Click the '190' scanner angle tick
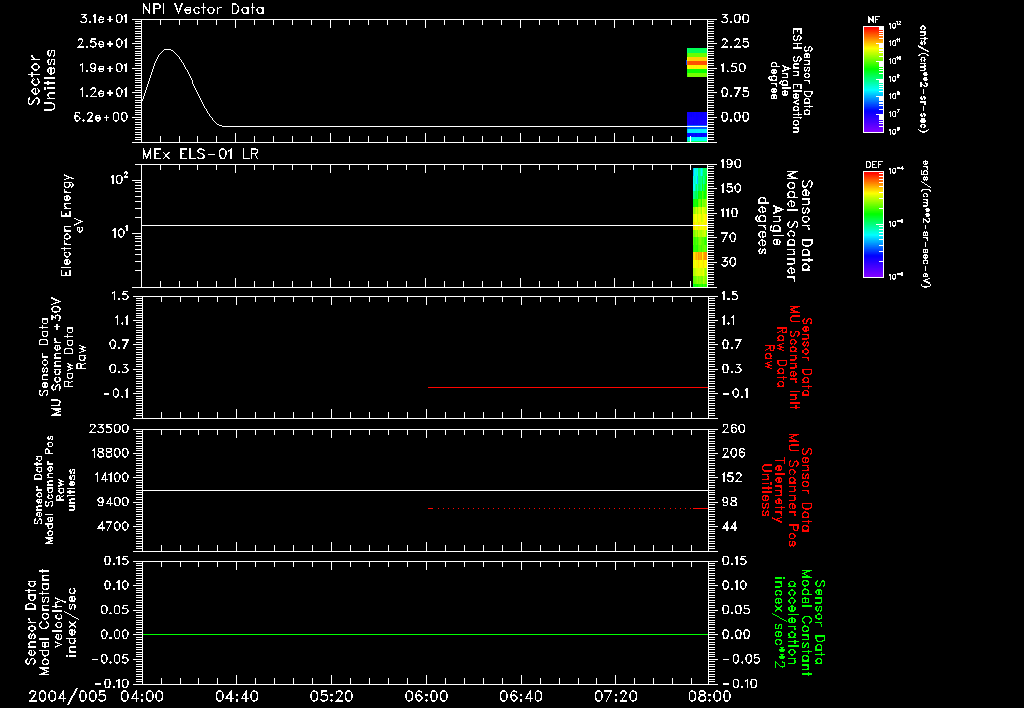This screenshot has height=708, width=1024. [732, 163]
